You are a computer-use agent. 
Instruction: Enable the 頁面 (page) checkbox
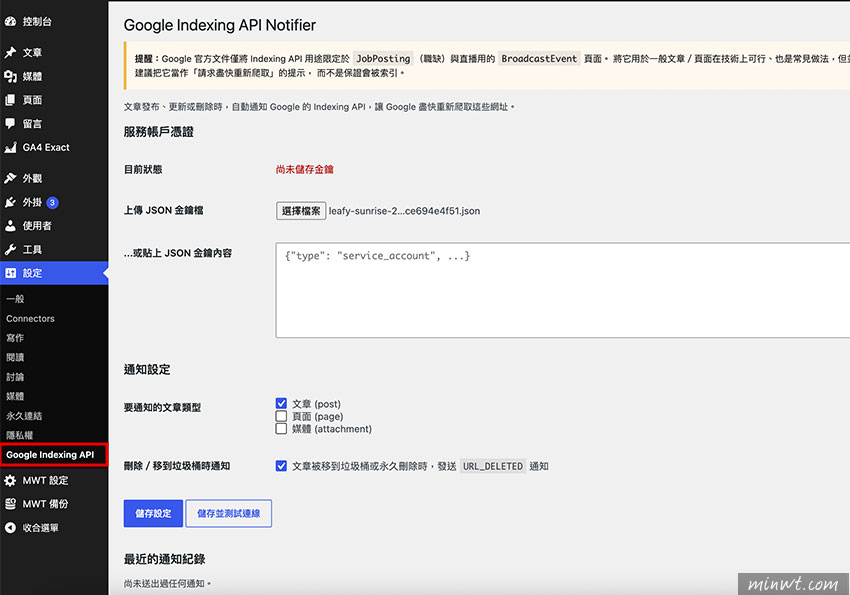pos(281,416)
